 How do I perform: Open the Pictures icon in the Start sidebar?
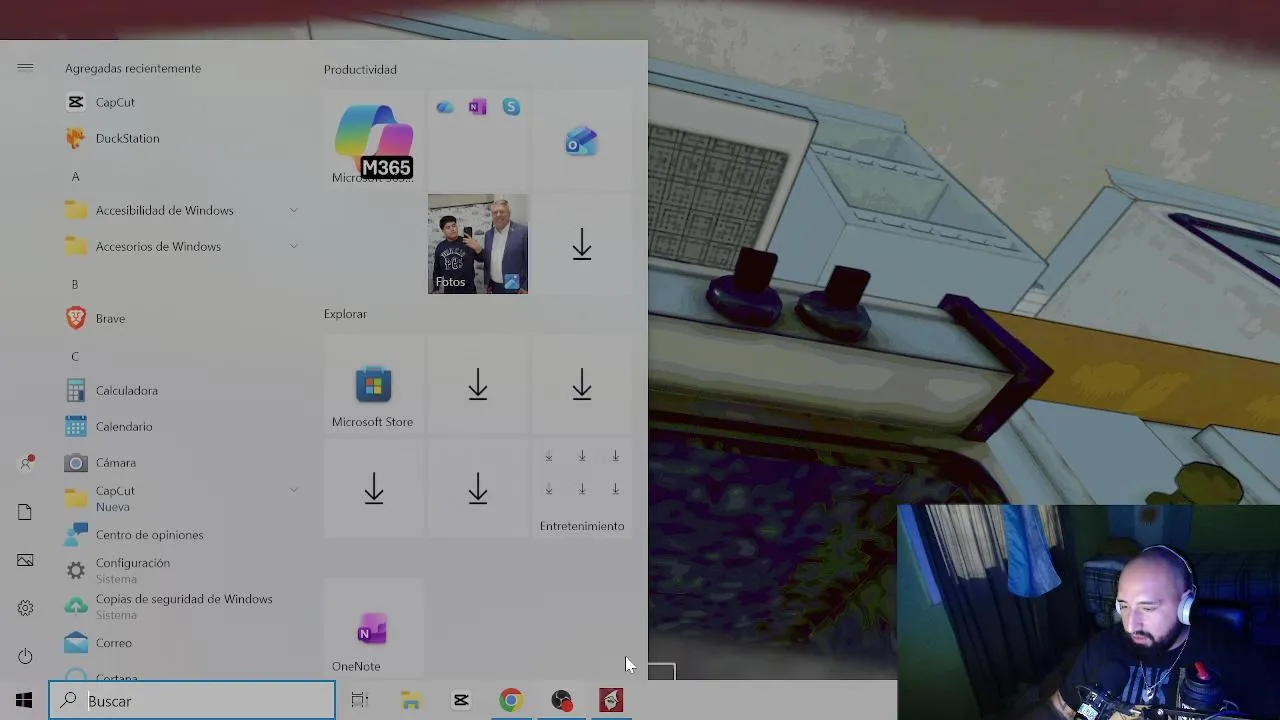(x=25, y=560)
